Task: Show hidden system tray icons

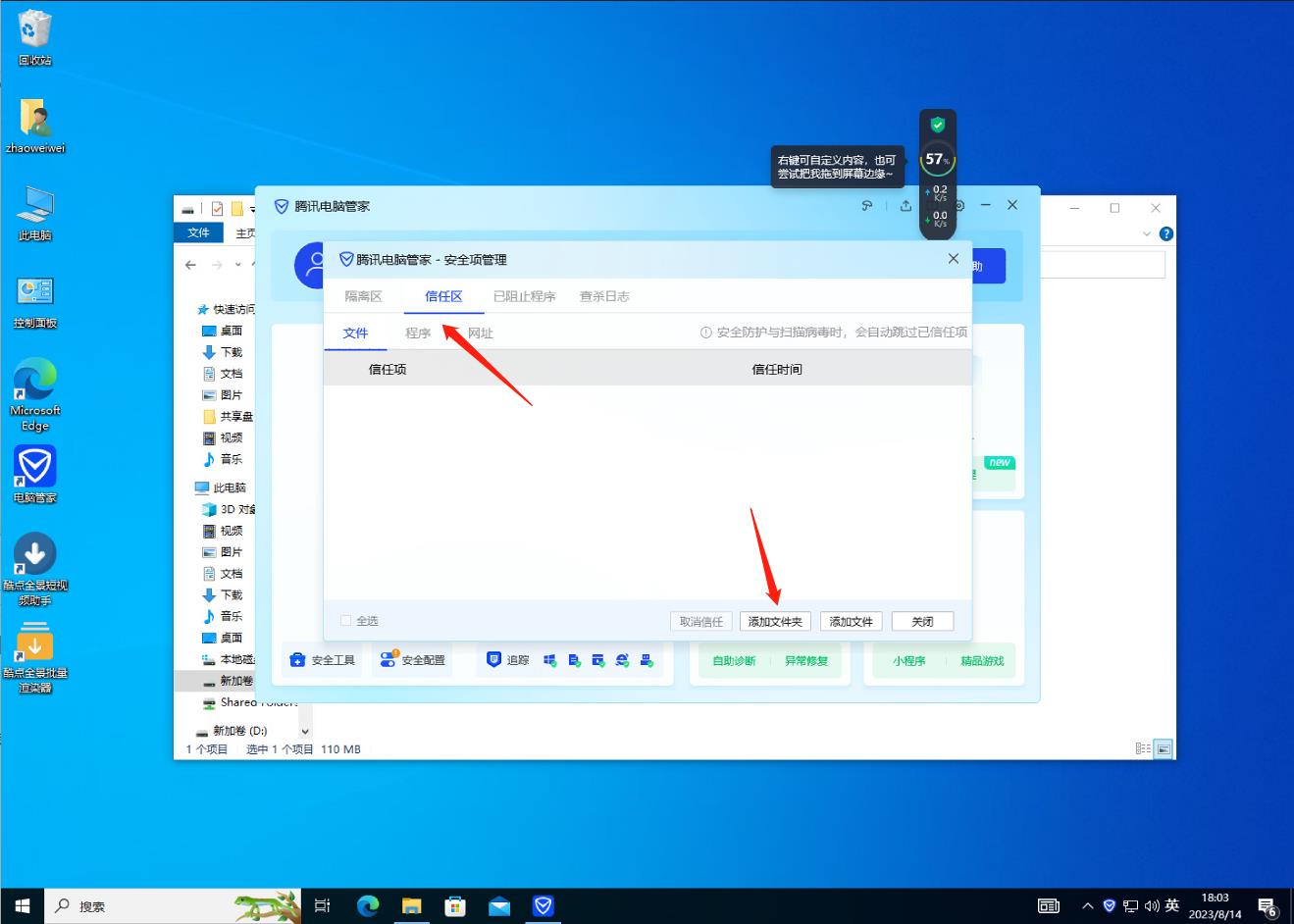Action: (1087, 905)
